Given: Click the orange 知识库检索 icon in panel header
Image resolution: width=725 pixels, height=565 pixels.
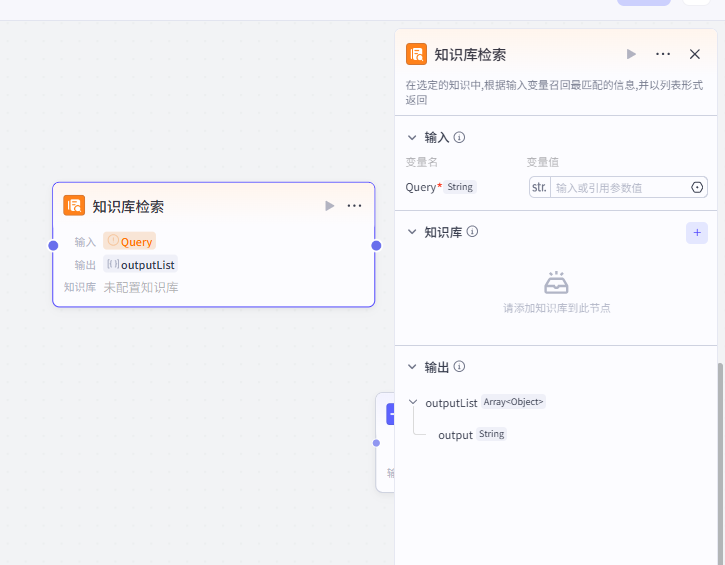Looking at the screenshot, I should (416, 54).
